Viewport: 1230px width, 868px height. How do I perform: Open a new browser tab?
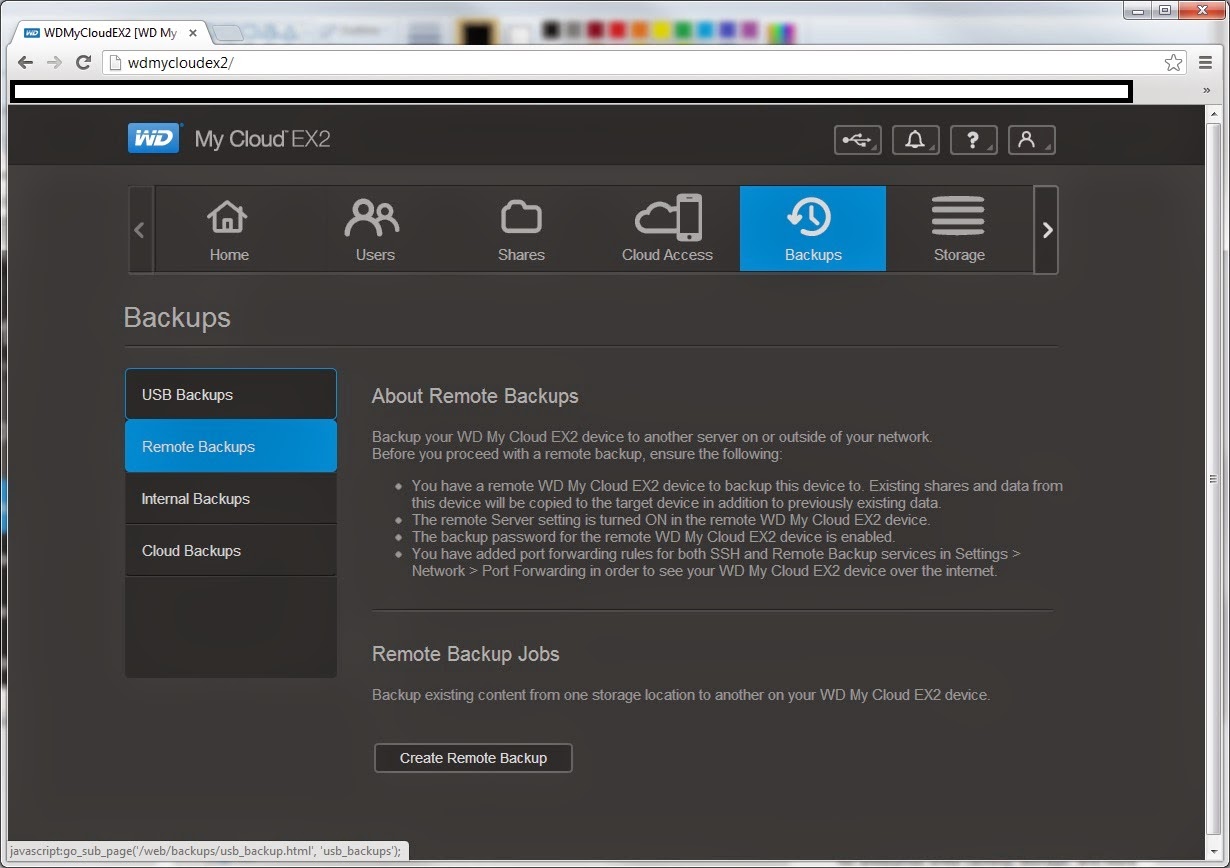pyautogui.click(x=226, y=33)
